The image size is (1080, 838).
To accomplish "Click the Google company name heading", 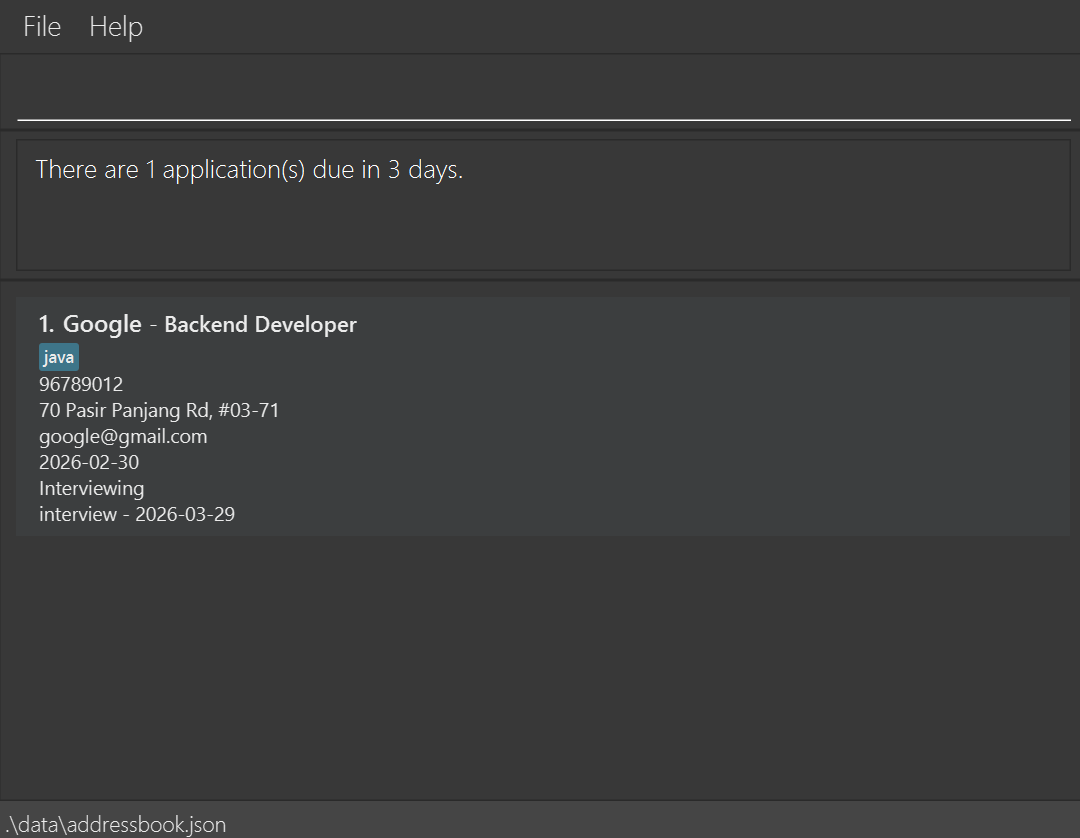I will [102, 324].
